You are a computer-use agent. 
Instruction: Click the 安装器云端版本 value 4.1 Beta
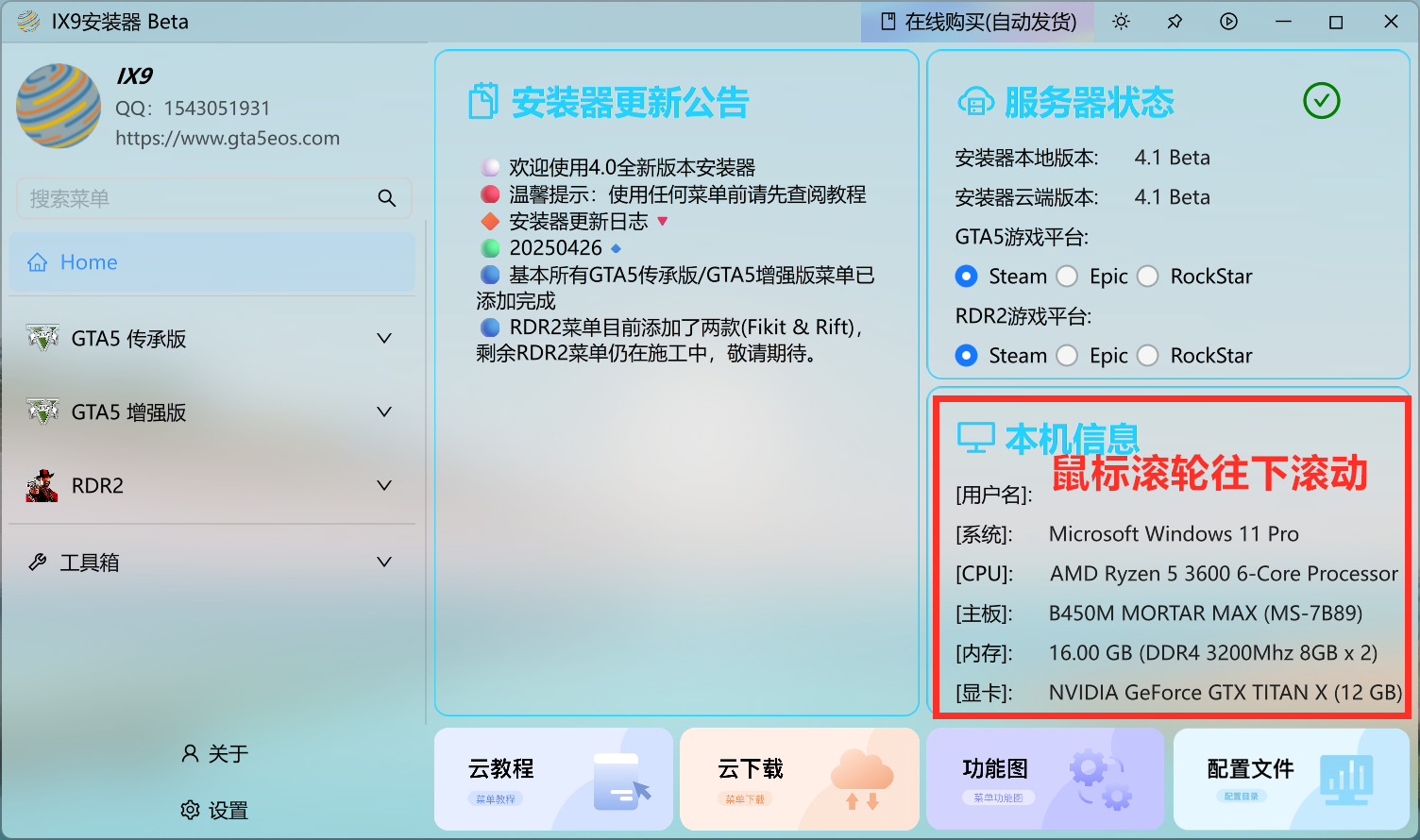[1172, 197]
